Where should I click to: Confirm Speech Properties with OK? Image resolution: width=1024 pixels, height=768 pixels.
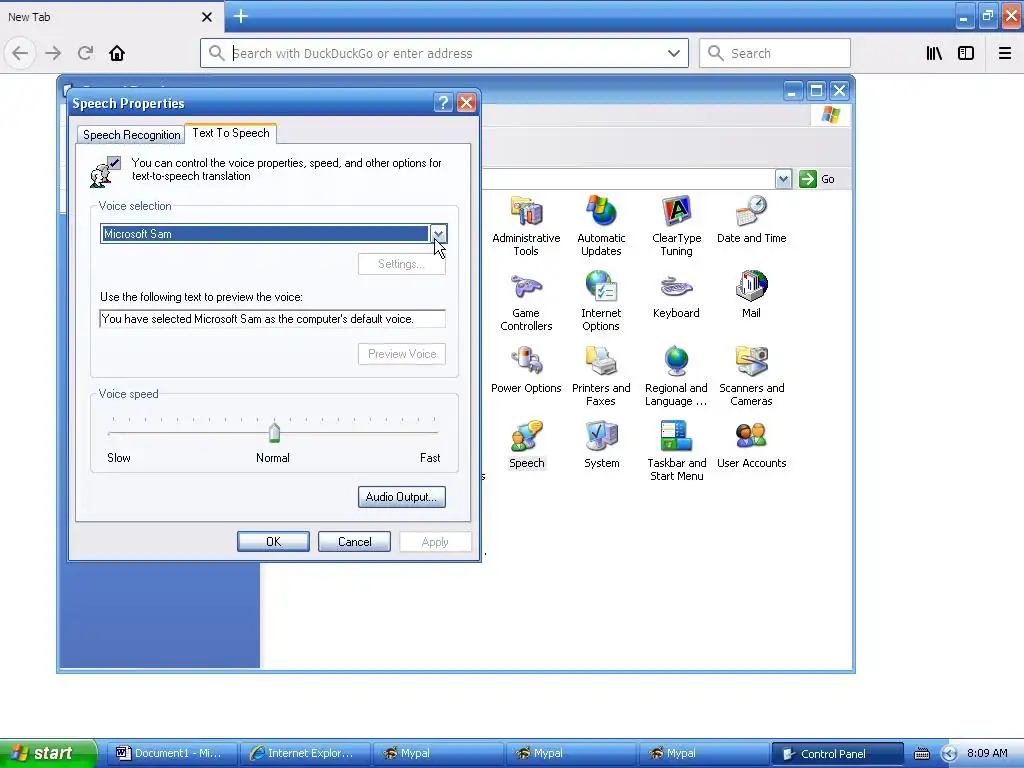point(273,542)
